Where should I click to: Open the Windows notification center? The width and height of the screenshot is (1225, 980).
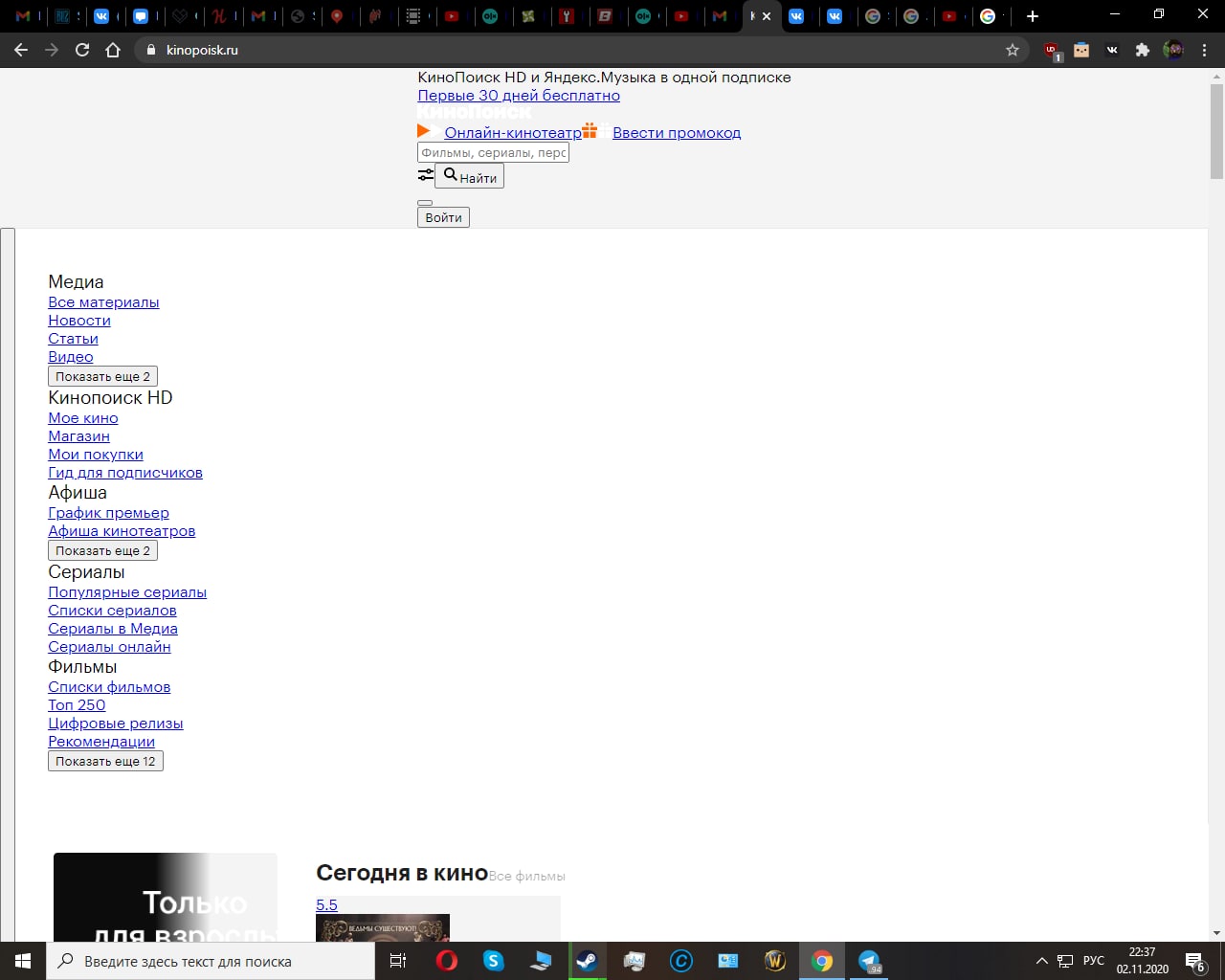point(1194,961)
